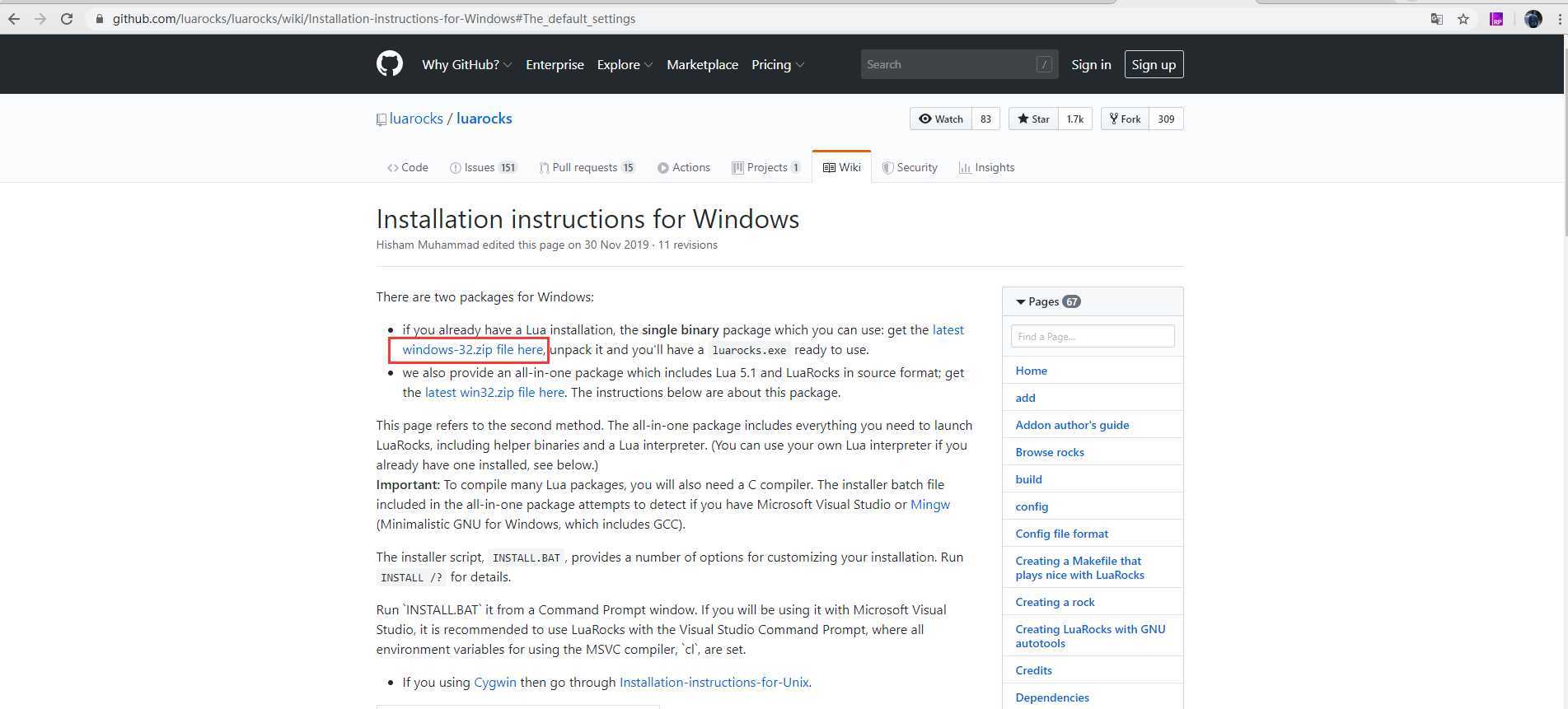This screenshot has width=1568, height=709.
Task: Open the Enterprise nav link
Action: point(555,64)
